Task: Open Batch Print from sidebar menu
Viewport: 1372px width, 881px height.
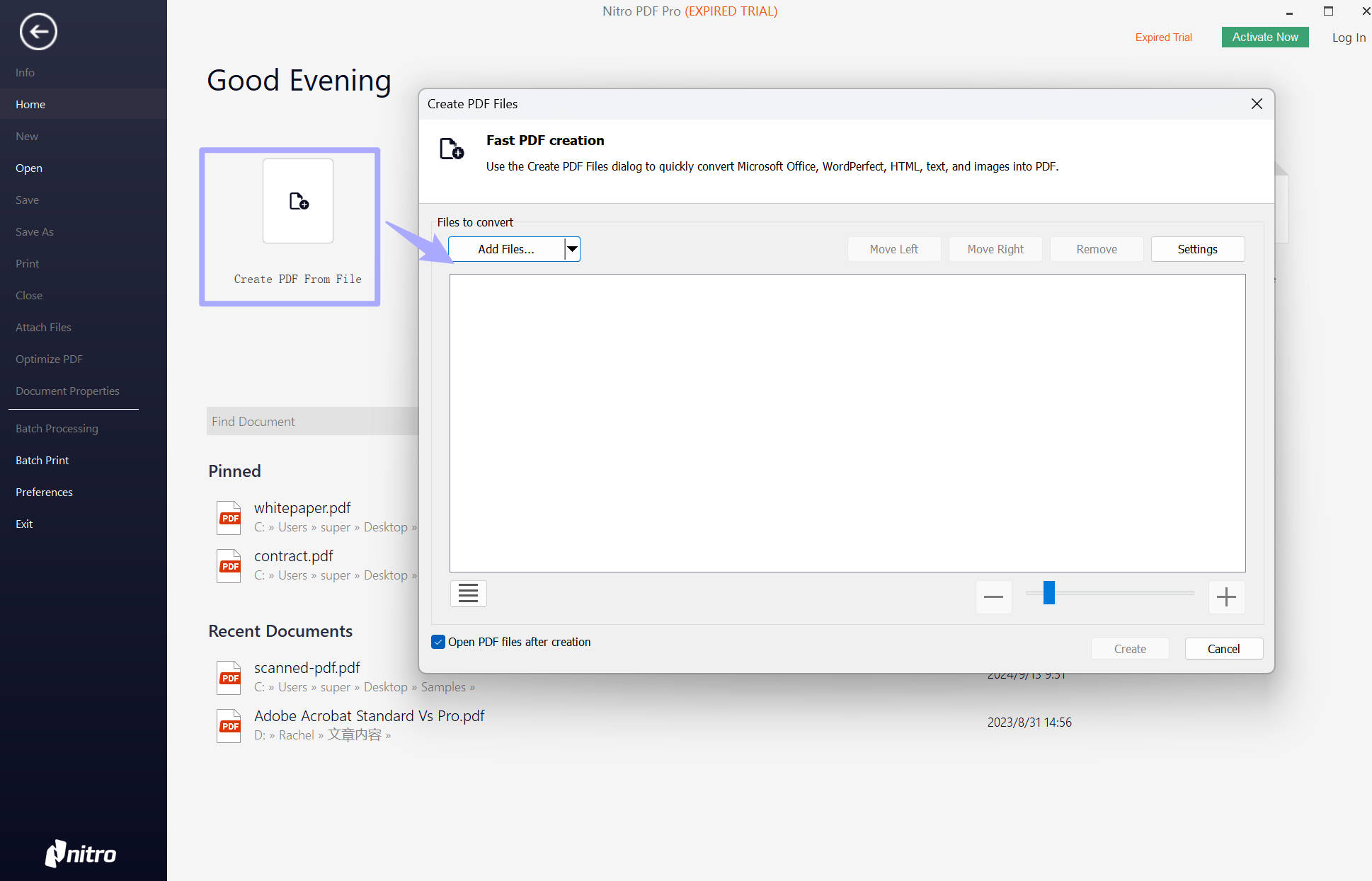Action: tap(42, 460)
